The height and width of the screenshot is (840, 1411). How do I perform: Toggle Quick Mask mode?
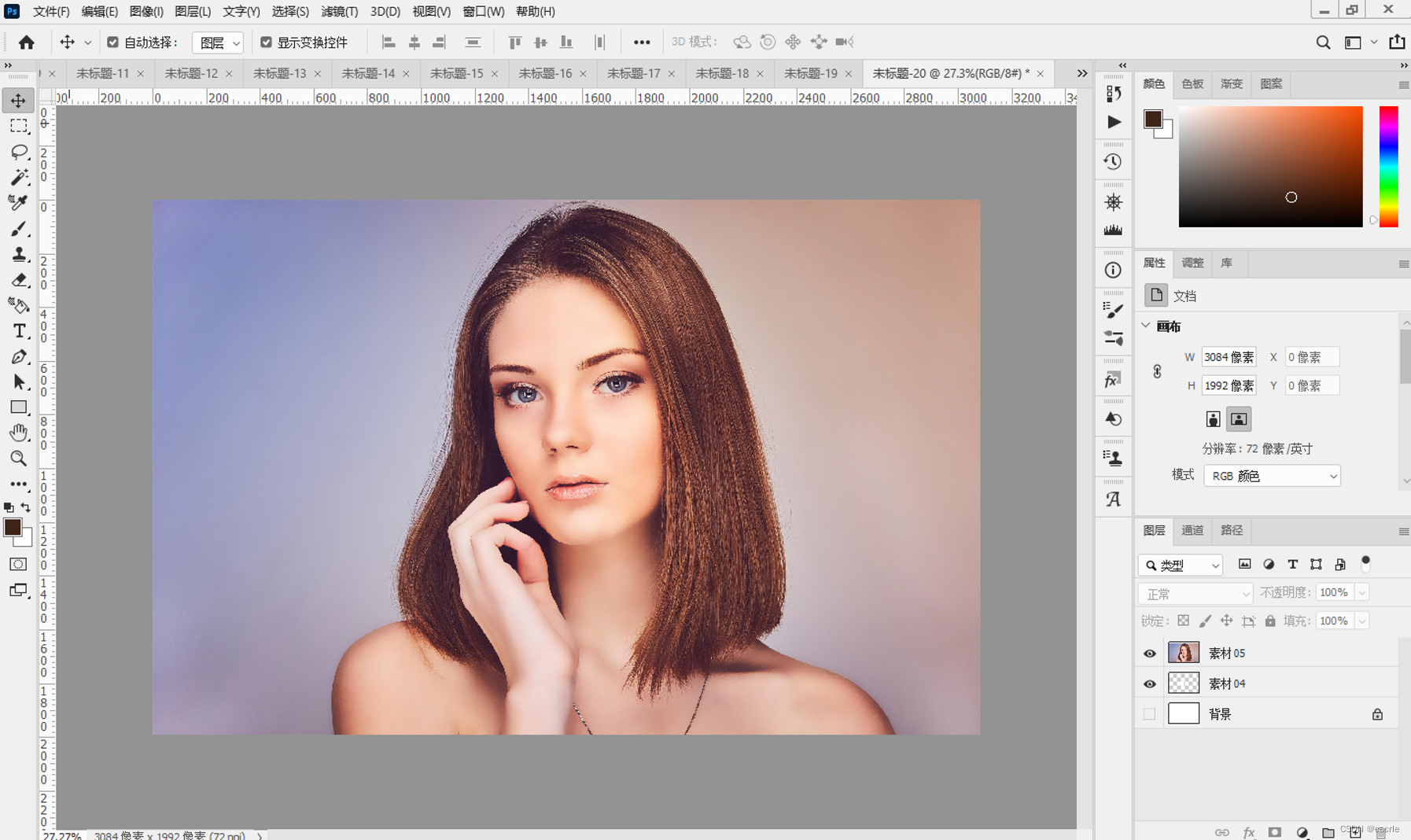coord(18,564)
